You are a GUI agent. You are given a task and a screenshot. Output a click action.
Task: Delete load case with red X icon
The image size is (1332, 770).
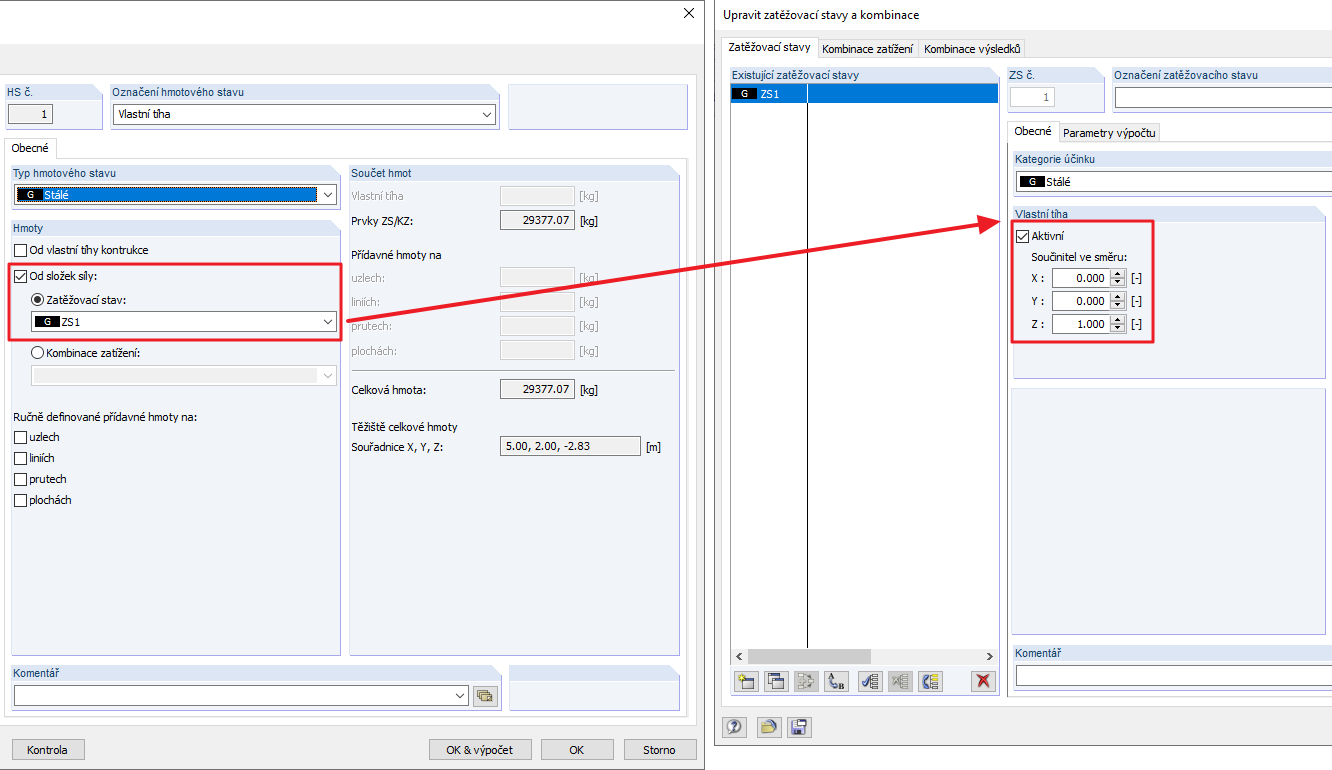pos(984,681)
